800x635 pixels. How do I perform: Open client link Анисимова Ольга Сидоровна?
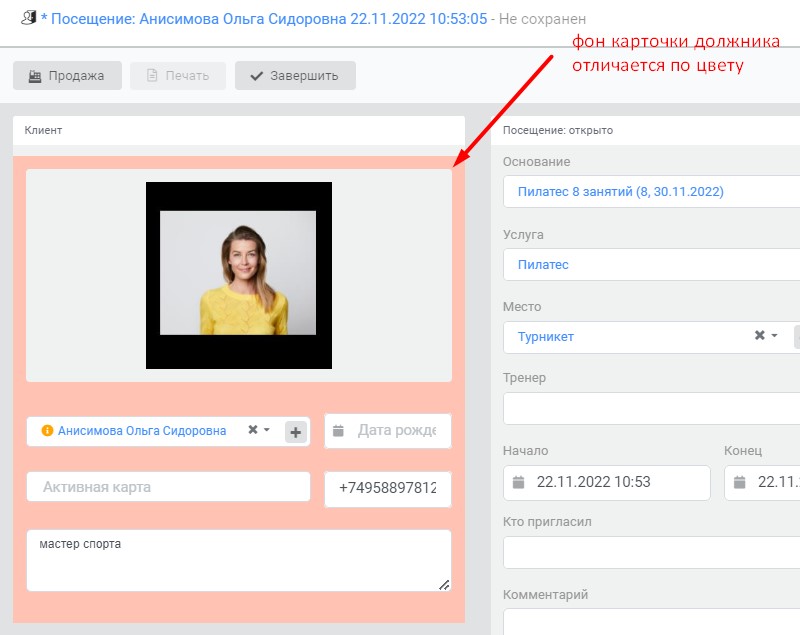coord(142,430)
